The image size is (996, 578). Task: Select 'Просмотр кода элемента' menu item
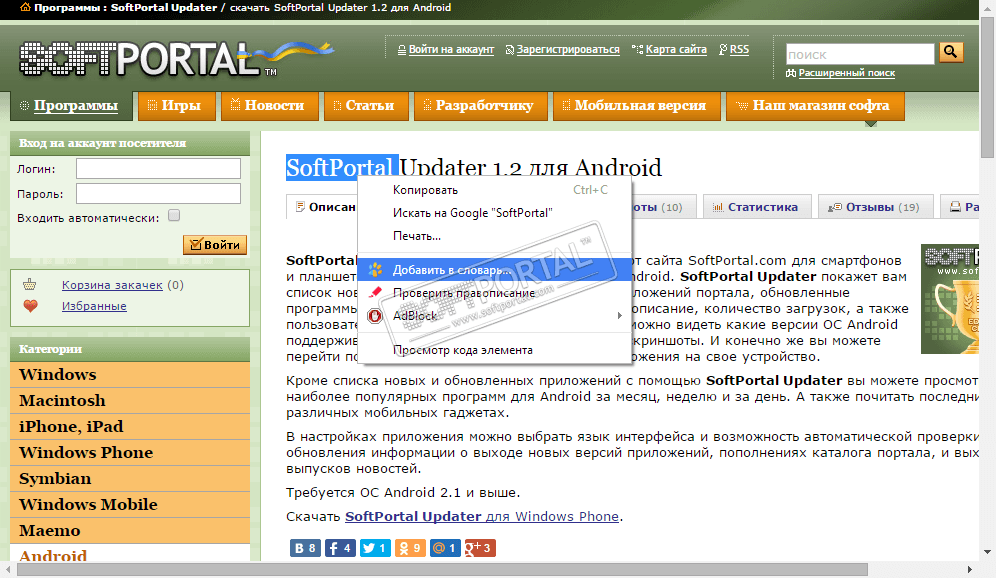pyautogui.click(x=495, y=350)
